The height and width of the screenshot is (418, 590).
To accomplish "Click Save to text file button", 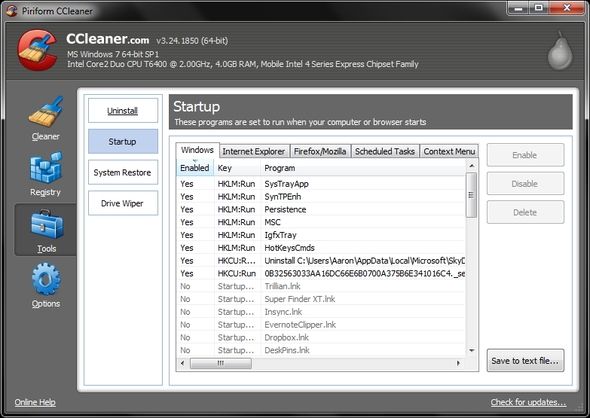I will coord(525,360).
